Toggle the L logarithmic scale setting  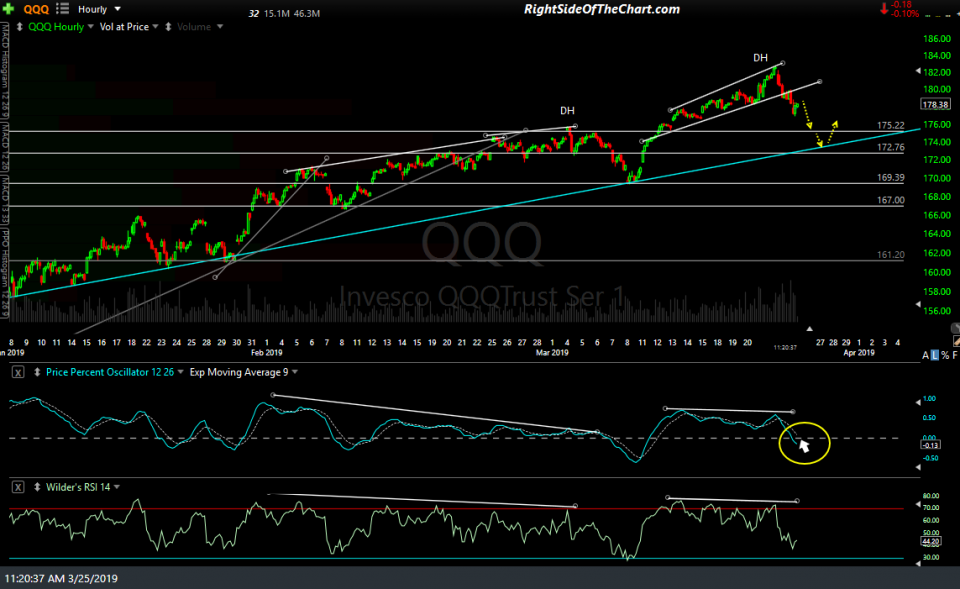pyautogui.click(x=935, y=353)
